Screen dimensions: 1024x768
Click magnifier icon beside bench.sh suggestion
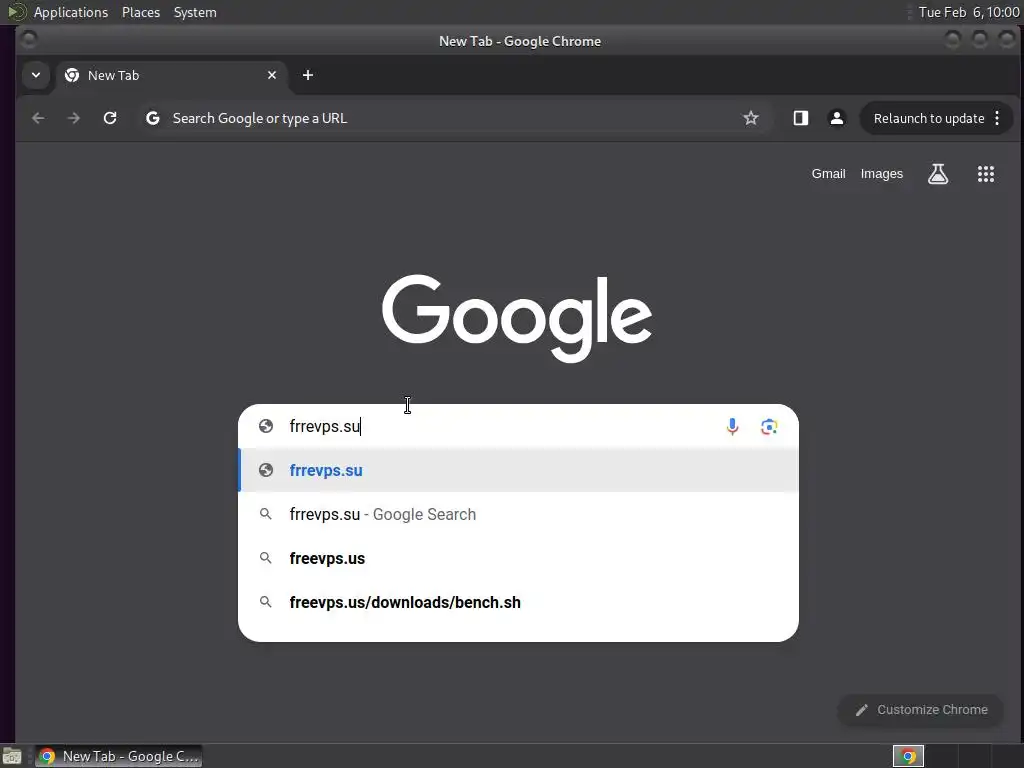[266, 602]
